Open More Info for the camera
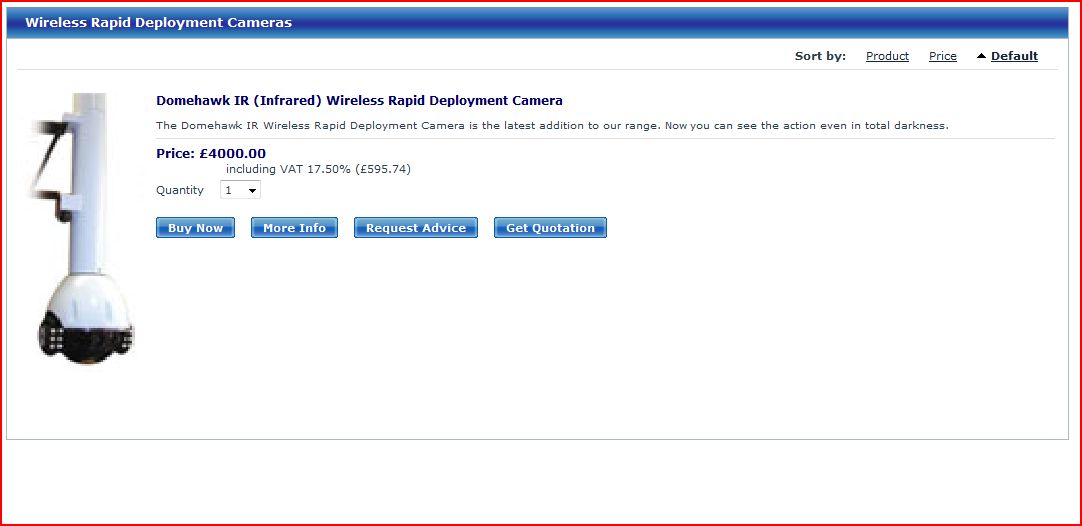Viewport: 1082px width, 526px height. point(294,228)
